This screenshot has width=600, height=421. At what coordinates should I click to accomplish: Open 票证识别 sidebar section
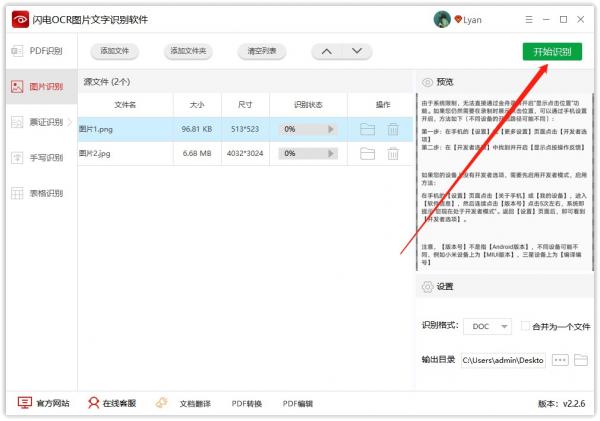click(41, 122)
